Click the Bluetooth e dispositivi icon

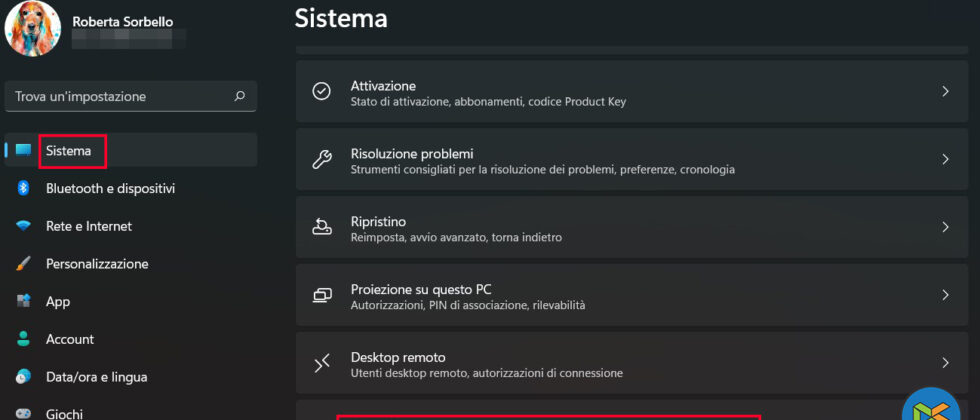coord(23,188)
